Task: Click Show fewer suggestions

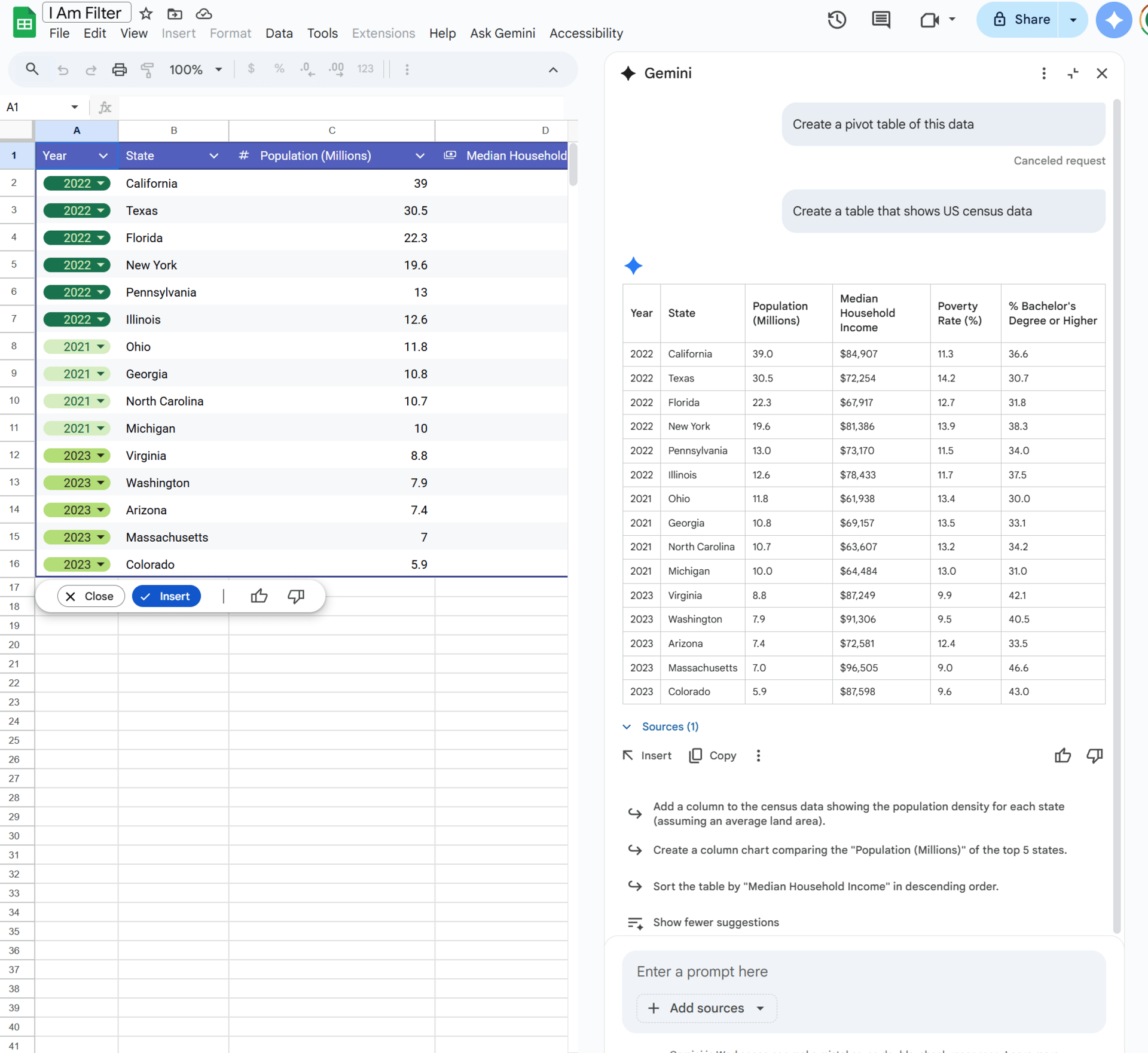Action: coord(715,922)
